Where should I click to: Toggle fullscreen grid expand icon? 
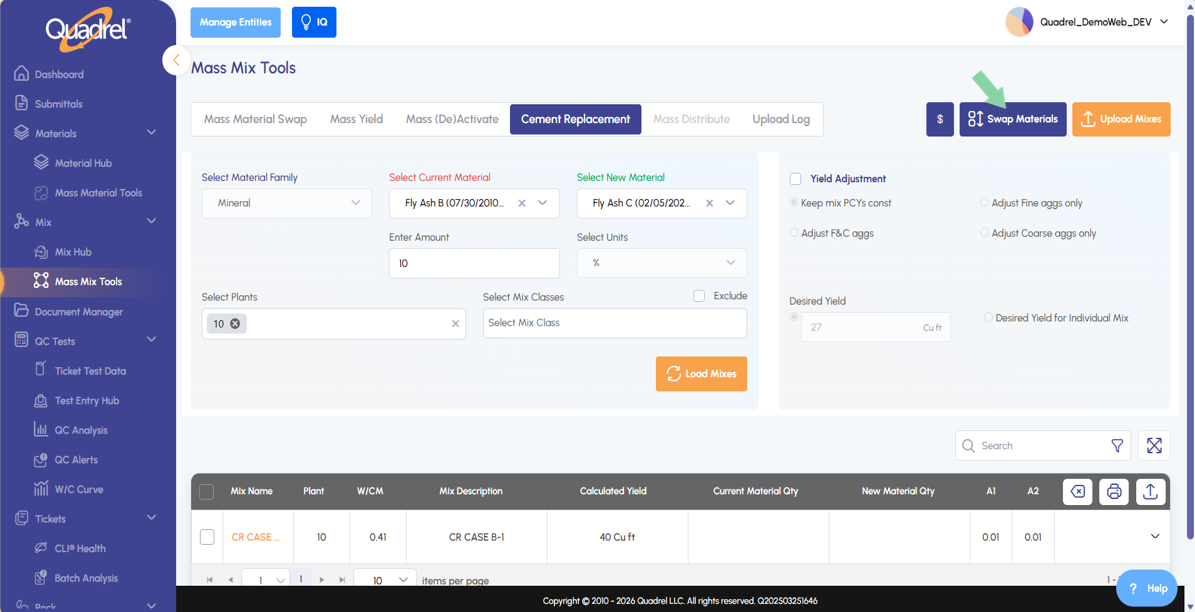click(1154, 445)
